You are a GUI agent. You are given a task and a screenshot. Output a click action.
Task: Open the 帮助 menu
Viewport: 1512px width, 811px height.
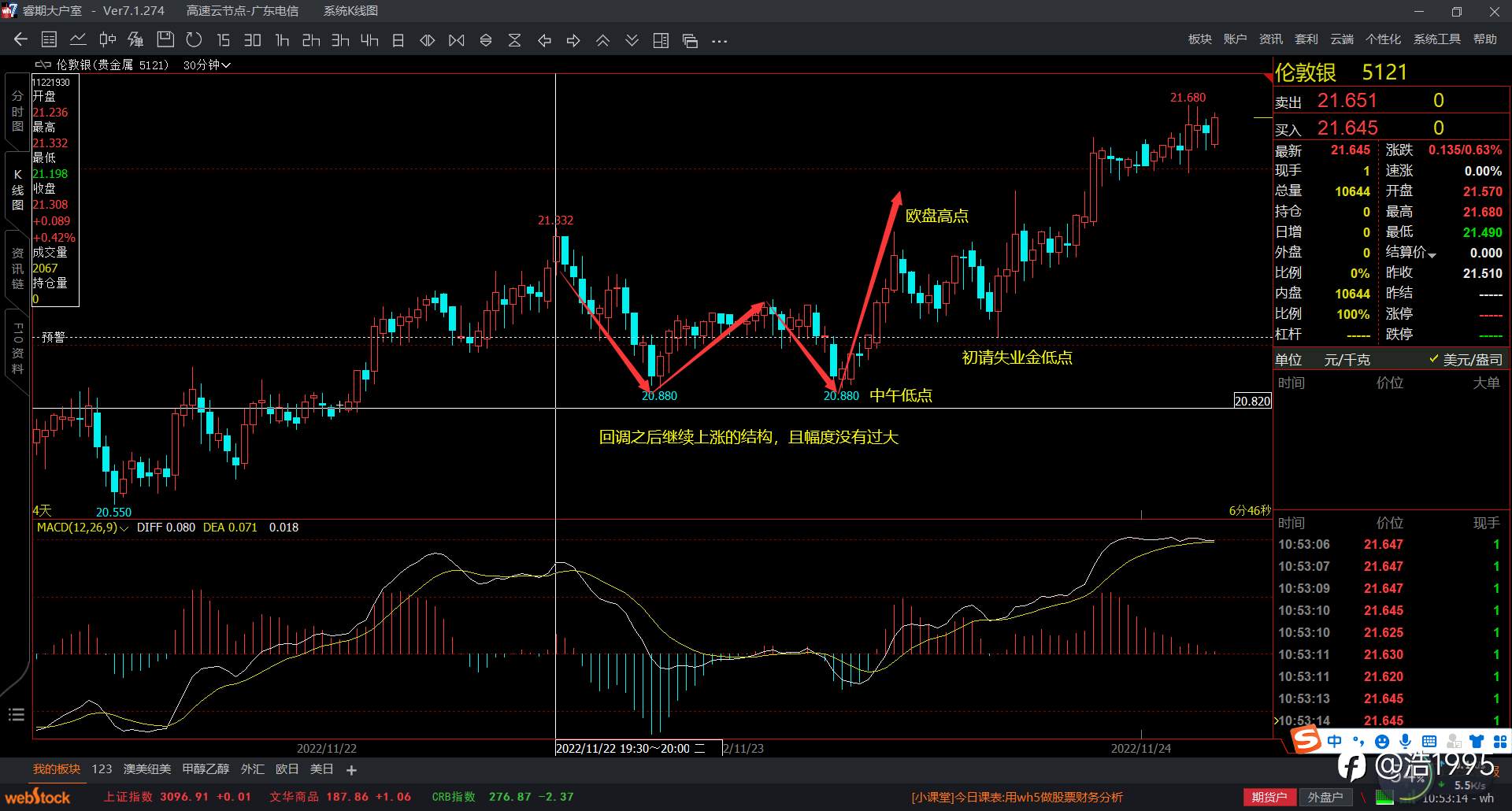pyautogui.click(x=1485, y=39)
